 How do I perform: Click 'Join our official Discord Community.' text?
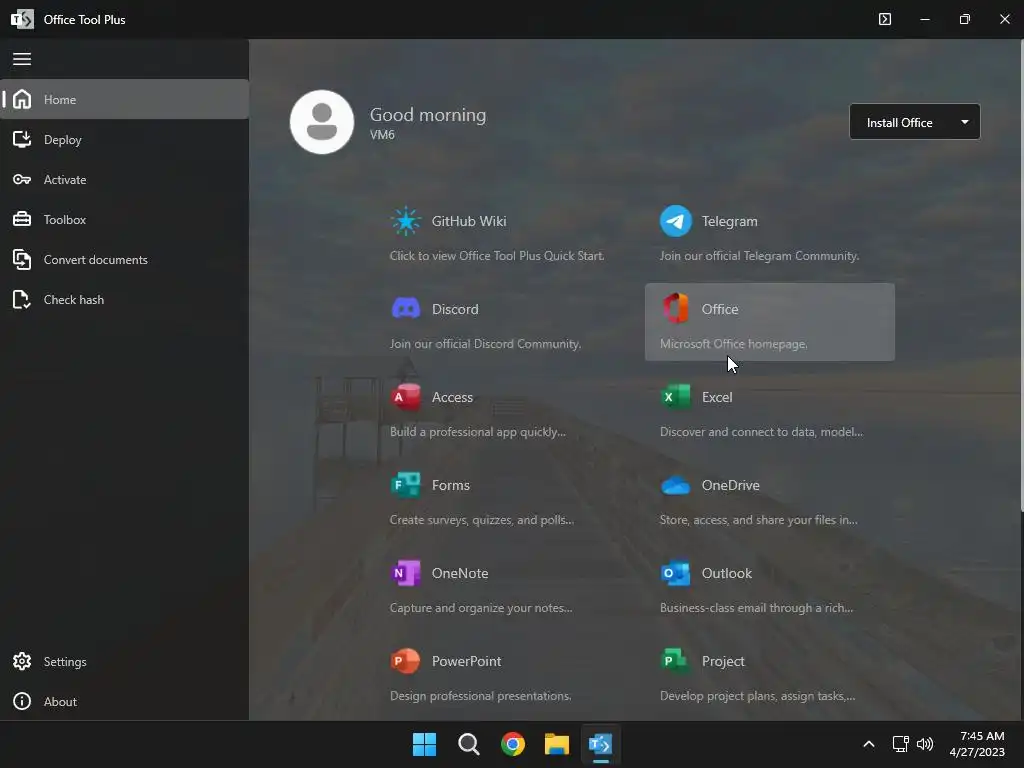pyautogui.click(x=485, y=344)
